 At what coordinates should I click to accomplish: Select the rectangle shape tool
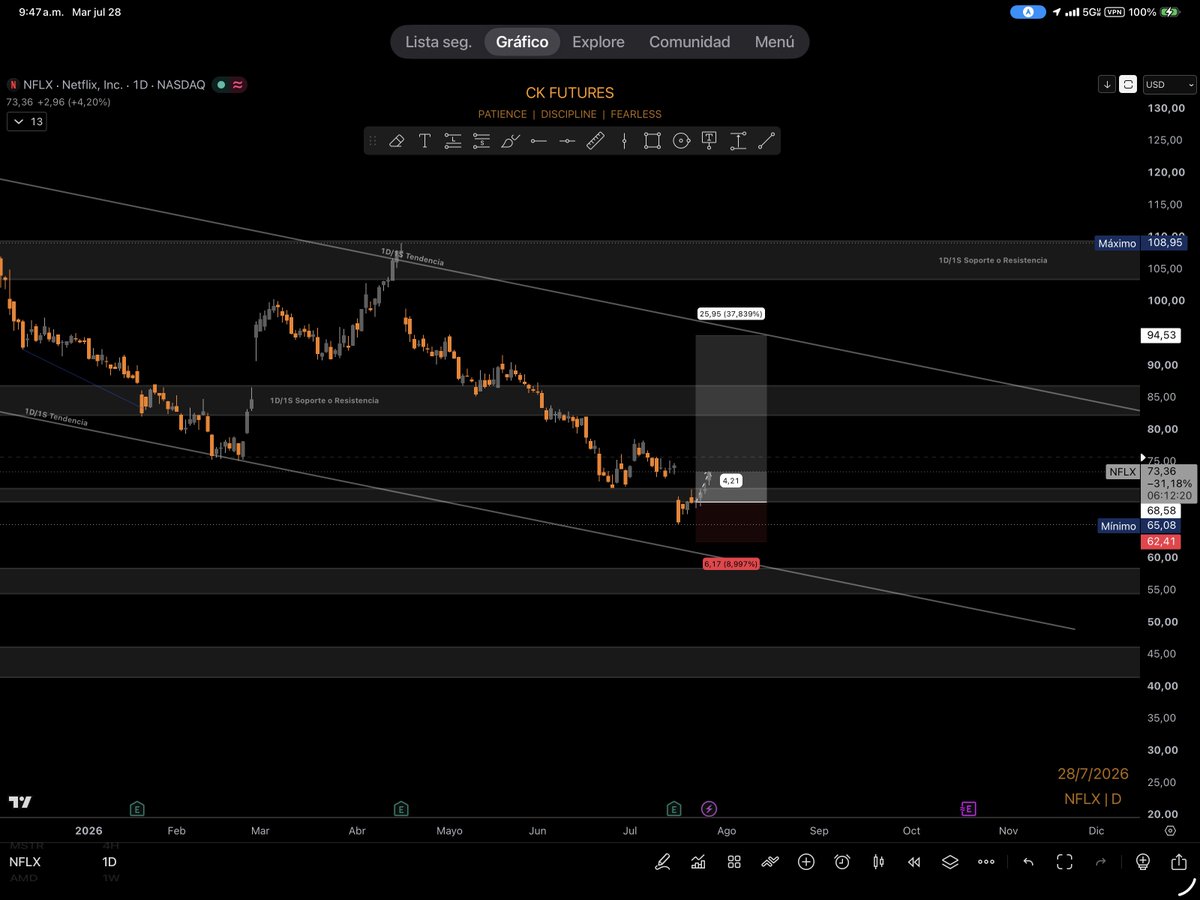click(652, 141)
